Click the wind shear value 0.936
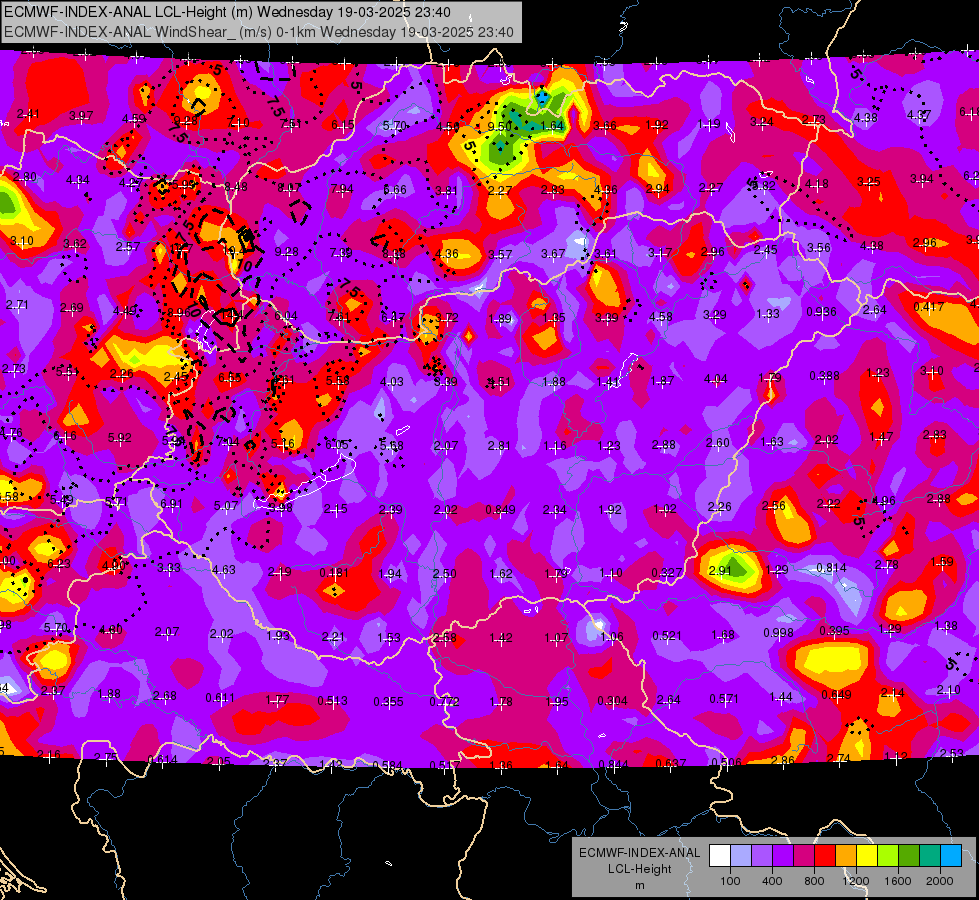The width and height of the screenshot is (979, 900). [x=822, y=312]
